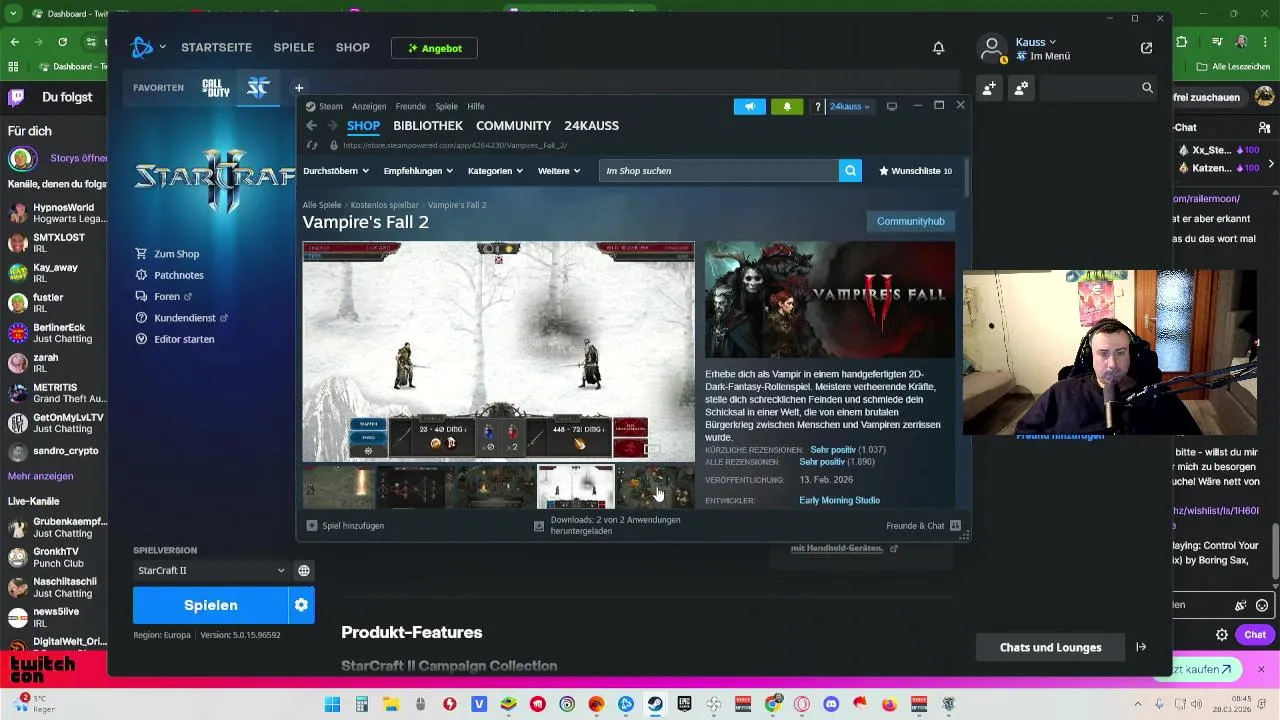Switch to Steam BIBLIOTHEK tab

(x=428, y=126)
